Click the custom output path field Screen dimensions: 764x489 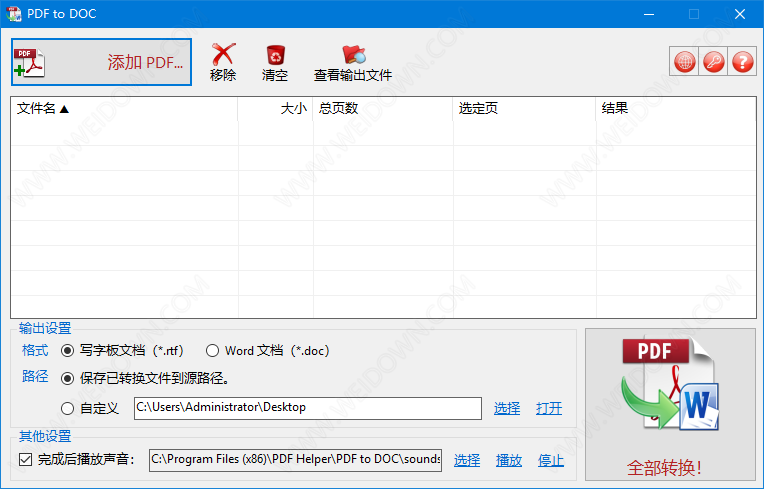[x=308, y=408]
